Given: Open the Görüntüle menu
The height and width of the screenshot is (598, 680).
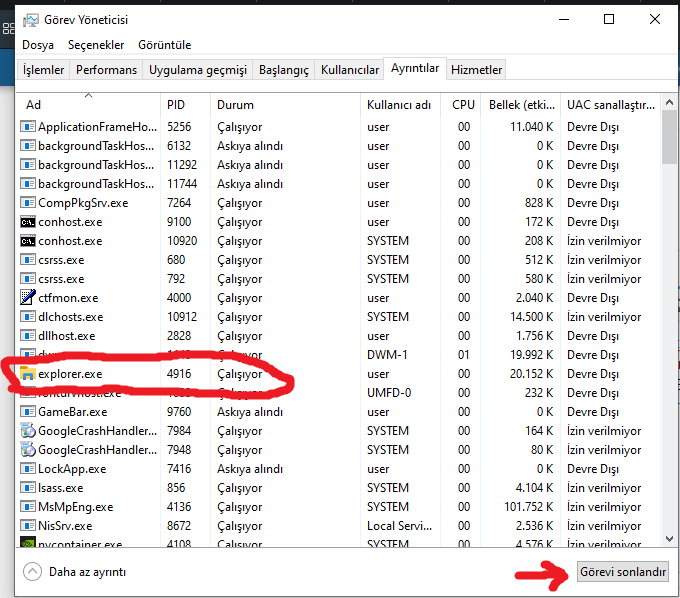Looking at the screenshot, I should [164, 45].
